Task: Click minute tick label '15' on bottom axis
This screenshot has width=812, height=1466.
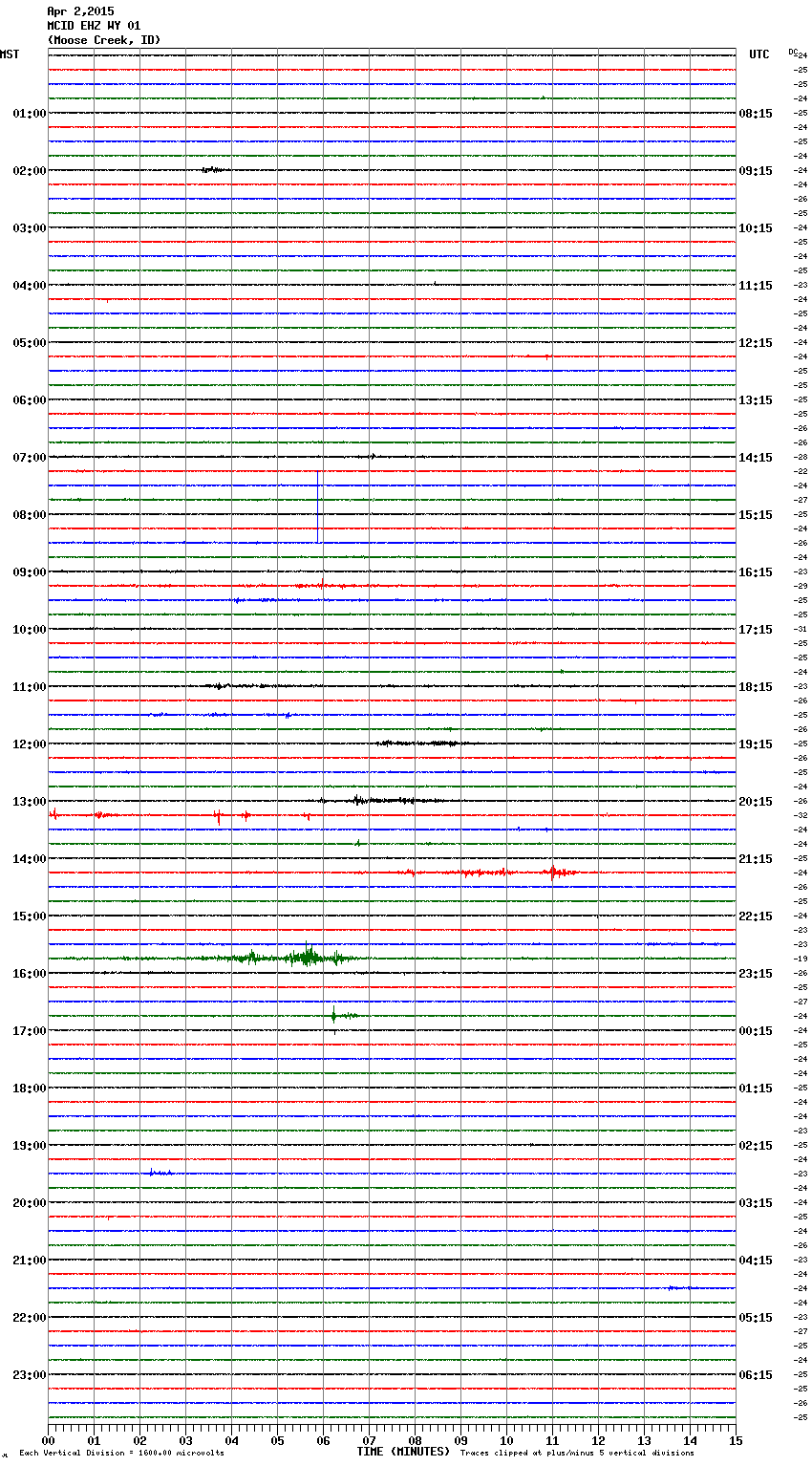Action: tap(736, 1440)
